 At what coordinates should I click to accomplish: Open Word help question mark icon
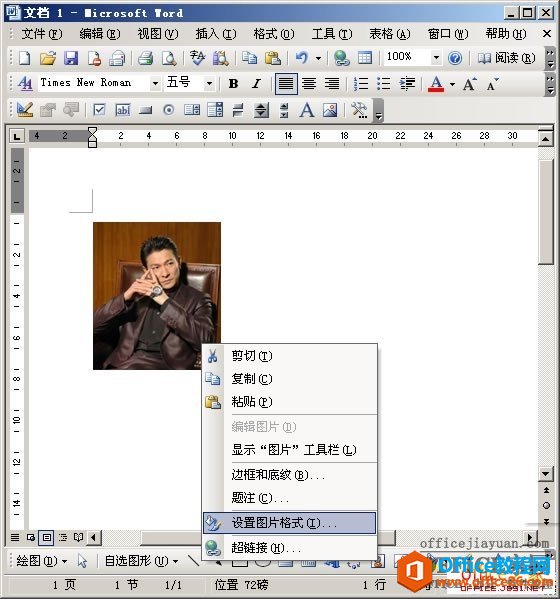[x=455, y=58]
